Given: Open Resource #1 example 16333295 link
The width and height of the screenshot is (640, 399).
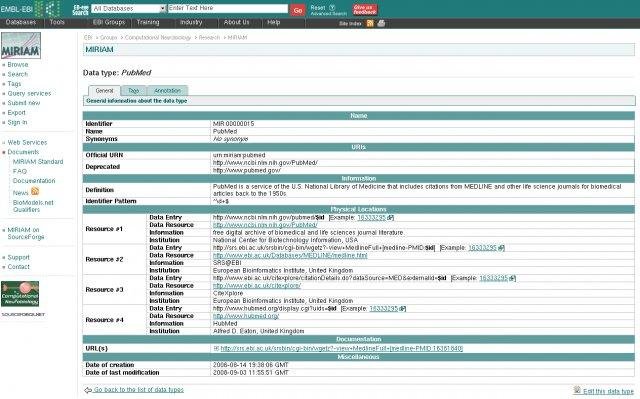Looking at the screenshot, I should click(371, 218).
